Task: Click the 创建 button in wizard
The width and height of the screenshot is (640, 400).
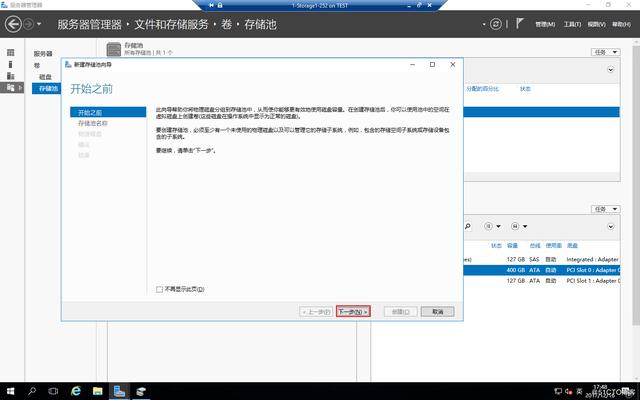Action: pyautogui.click(x=400, y=312)
